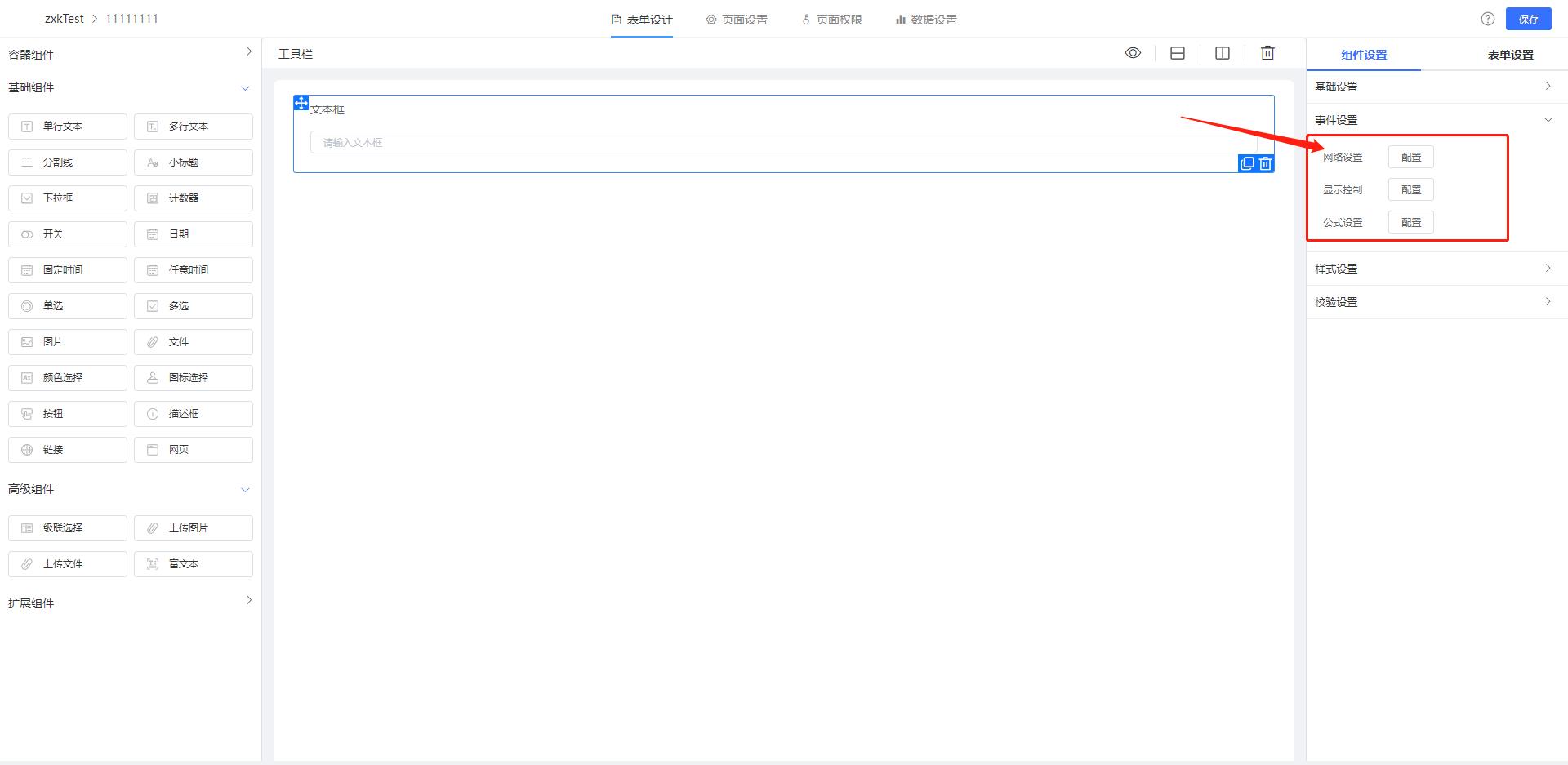Expand the 样式设置 panel
1568x765 pixels.
(x=1437, y=269)
